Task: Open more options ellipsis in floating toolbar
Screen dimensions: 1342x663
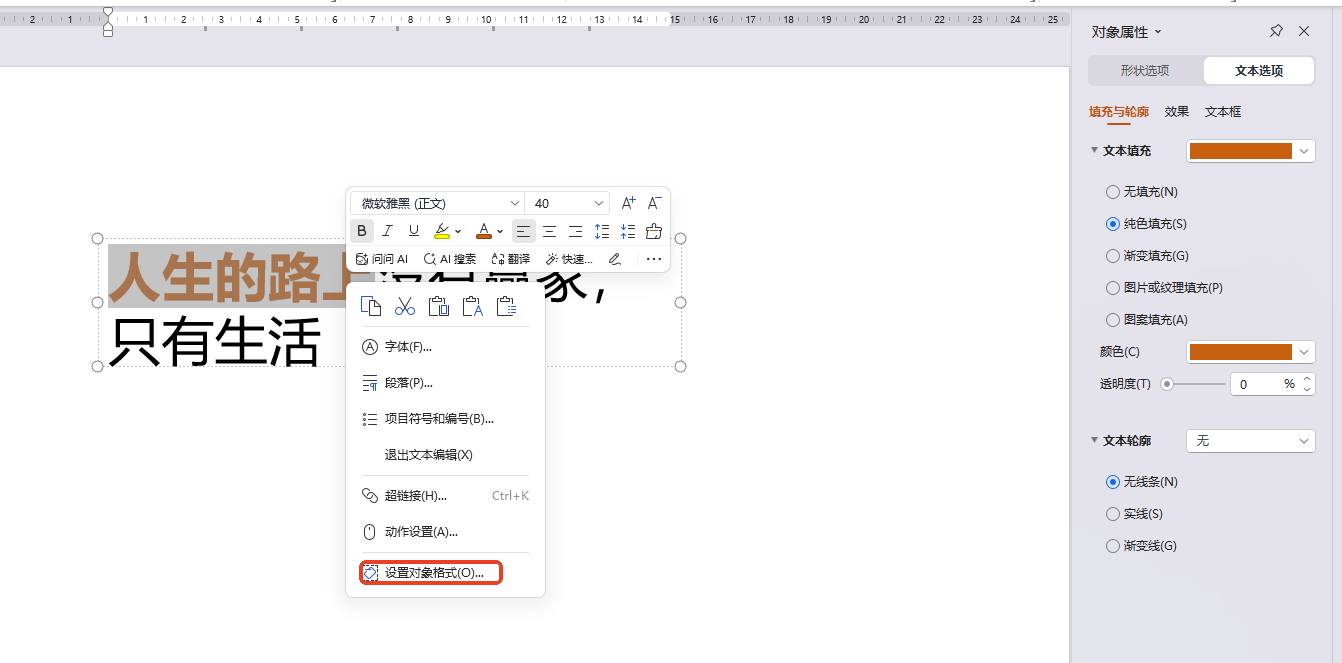Action: [x=654, y=259]
